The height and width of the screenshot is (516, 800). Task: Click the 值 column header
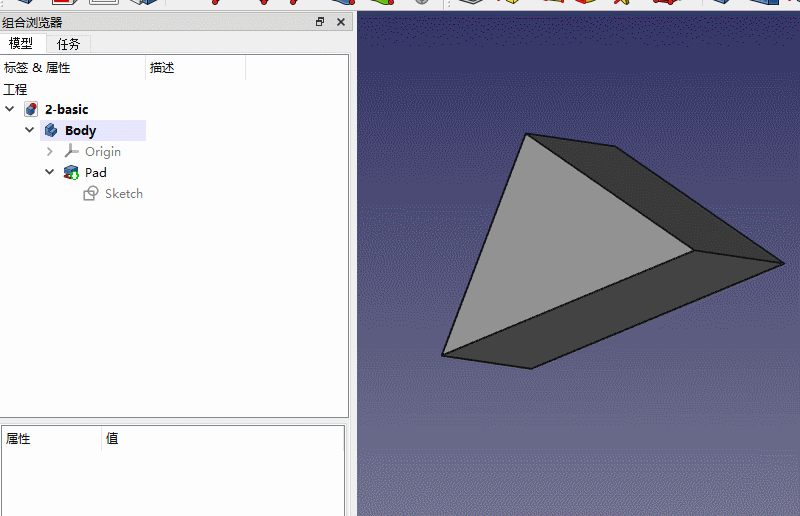(x=112, y=438)
